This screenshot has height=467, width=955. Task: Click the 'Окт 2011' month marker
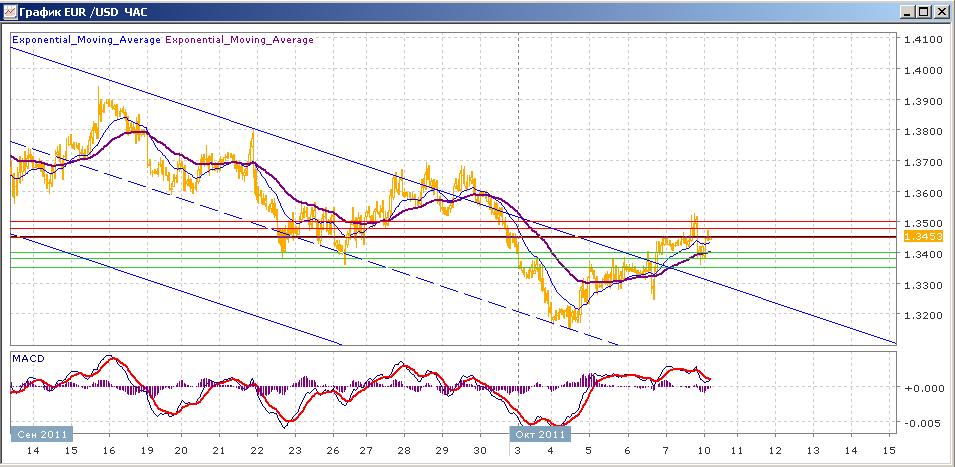[540, 435]
